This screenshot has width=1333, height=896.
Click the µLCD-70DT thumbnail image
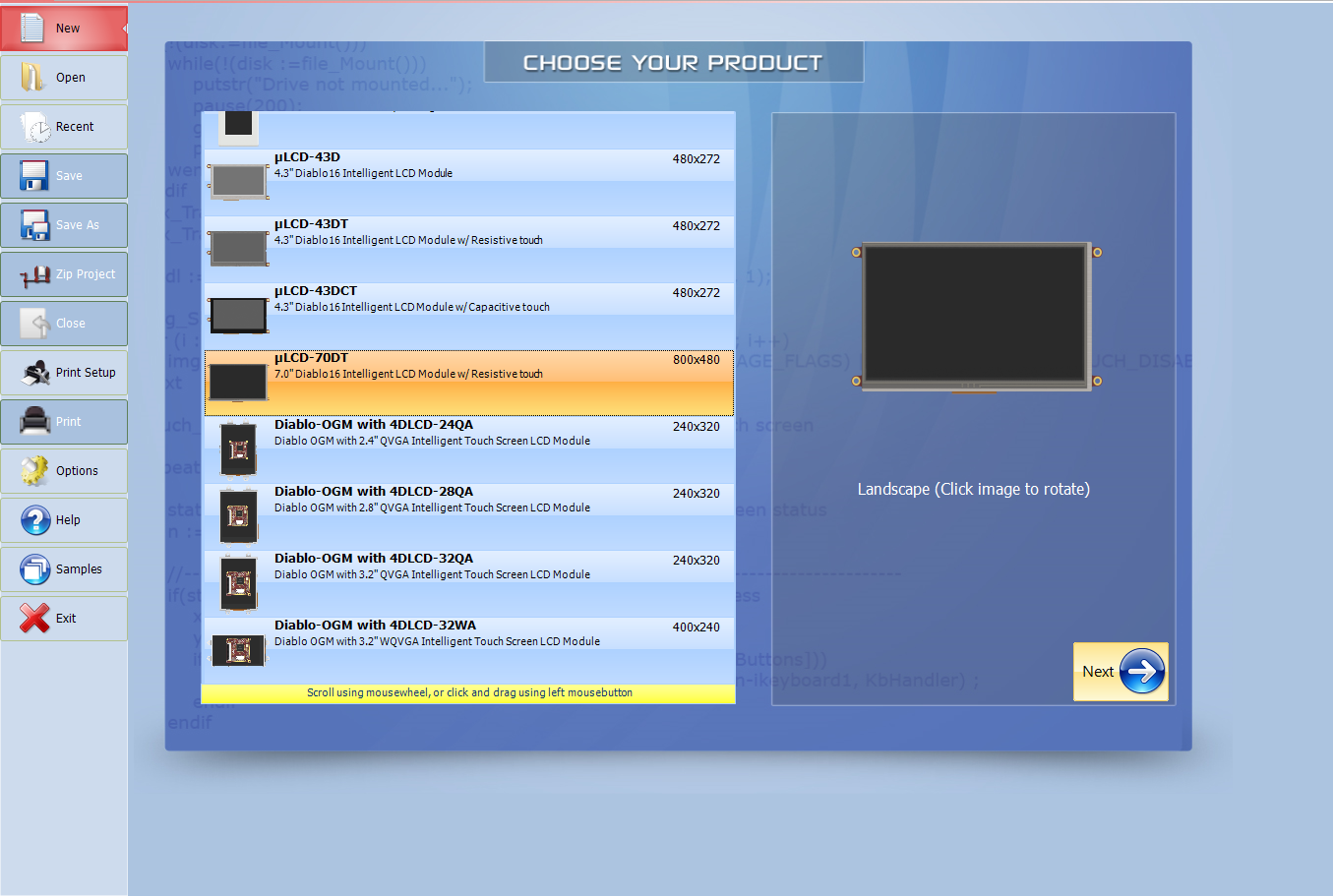click(236, 381)
